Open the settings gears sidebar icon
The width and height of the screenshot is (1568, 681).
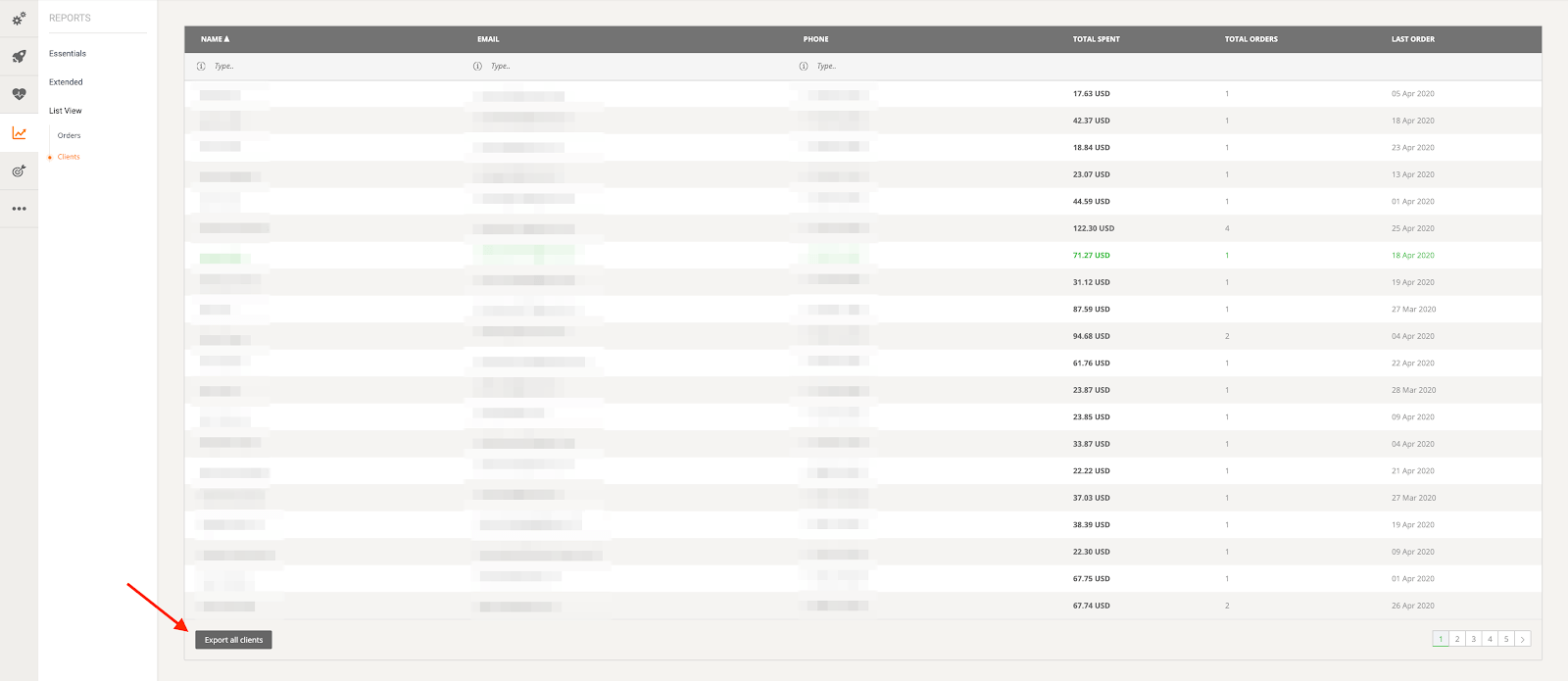click(x=19, y=18)
